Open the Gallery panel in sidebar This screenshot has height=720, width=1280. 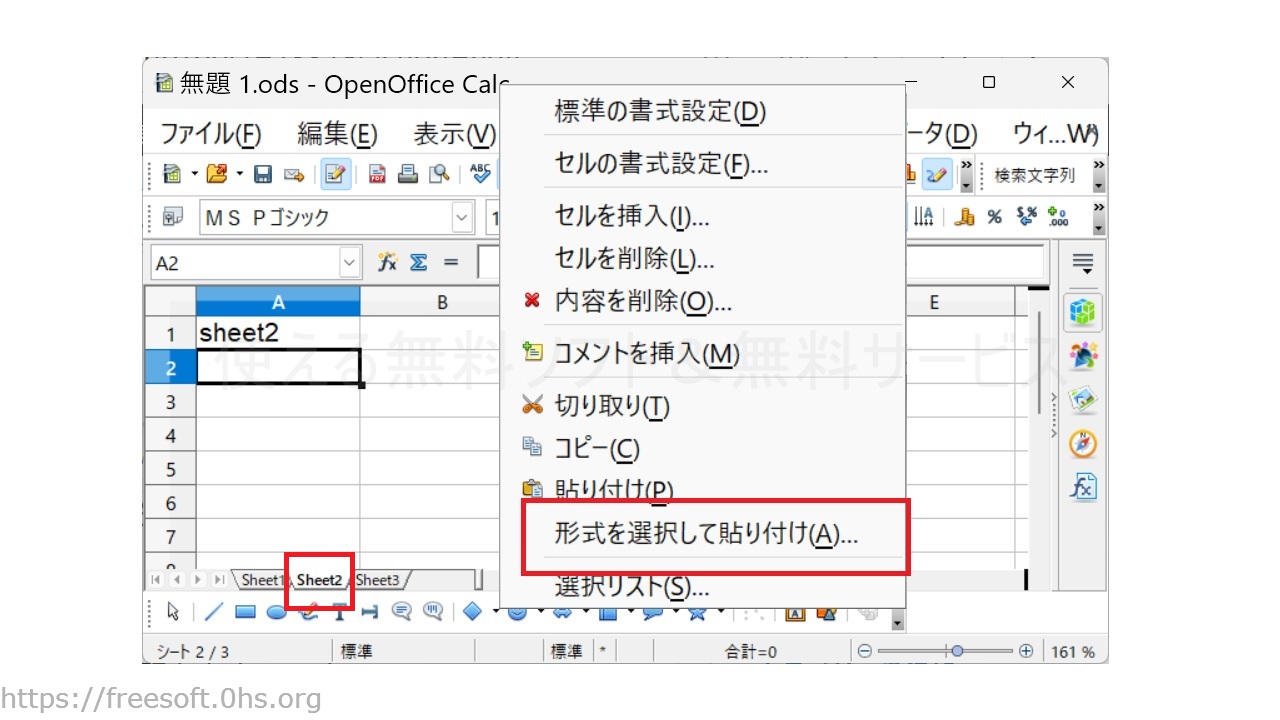[x=1083, y=399]
